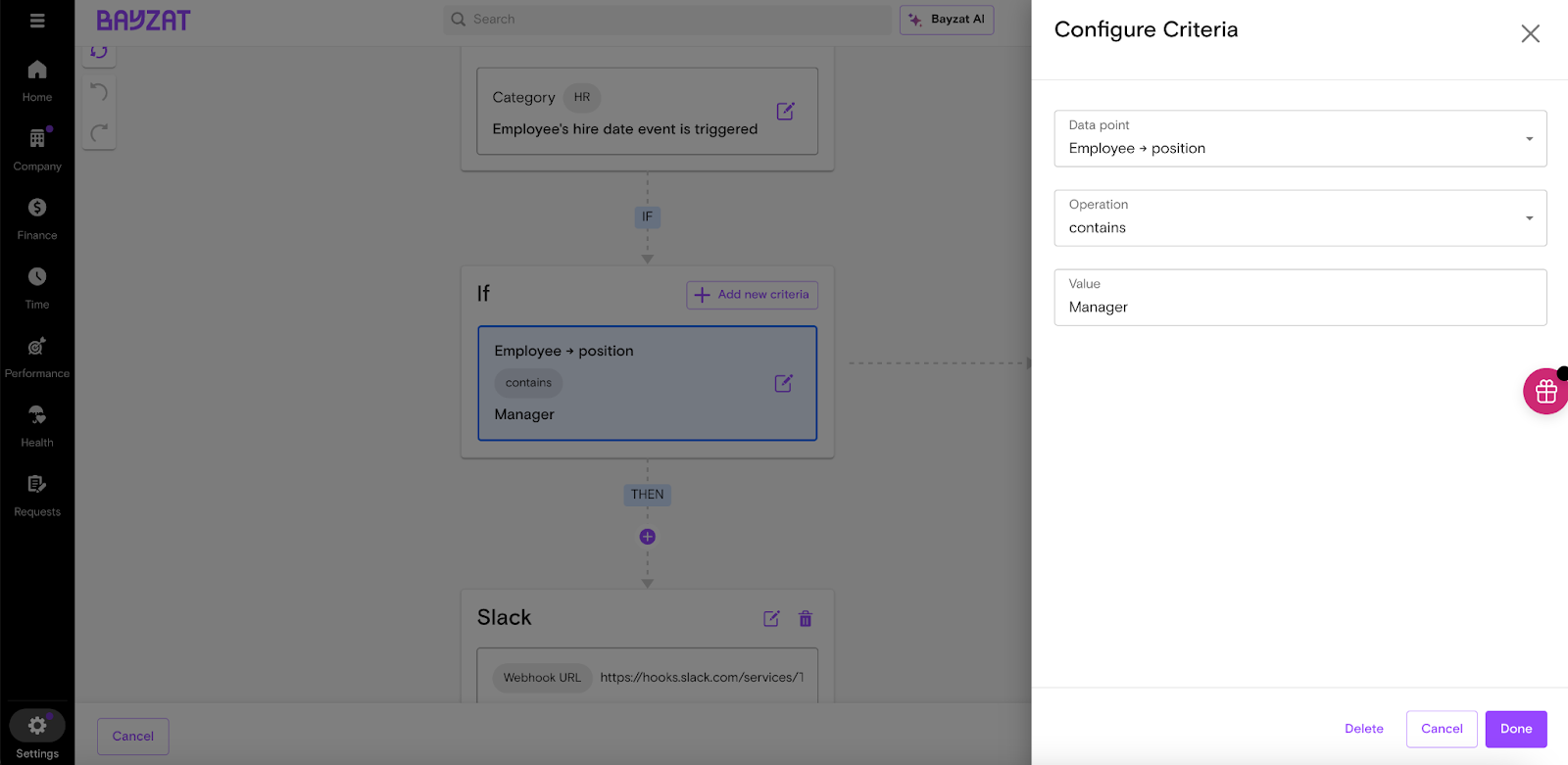Screen dimensions: 1568x765
Task: Click the redo arrow icon
Action: (x=99, y=132)
